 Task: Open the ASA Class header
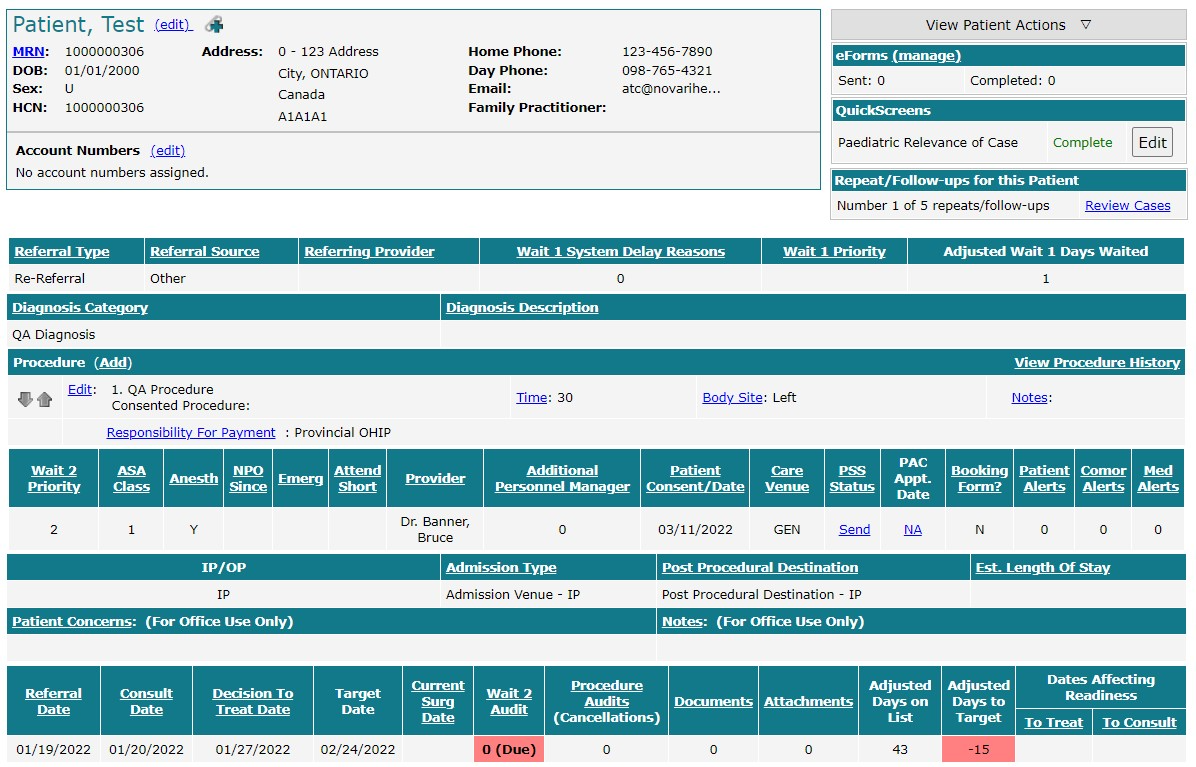click(131, 479)
